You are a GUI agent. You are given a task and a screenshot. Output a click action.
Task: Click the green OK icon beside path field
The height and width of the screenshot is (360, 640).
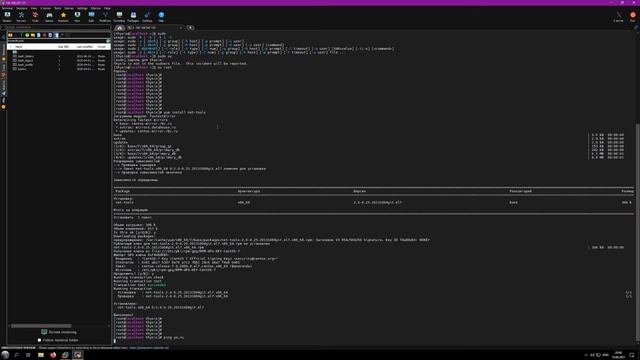(x=108, y=41)
